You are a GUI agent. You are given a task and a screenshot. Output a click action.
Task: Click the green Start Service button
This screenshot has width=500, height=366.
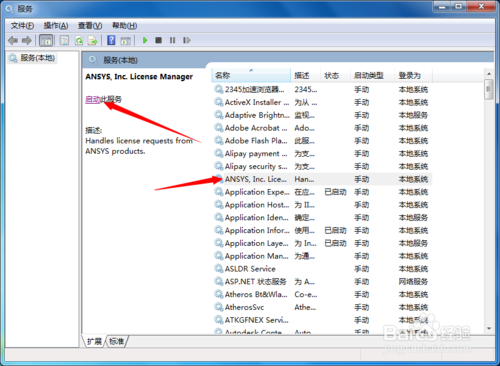click(145, 40)
